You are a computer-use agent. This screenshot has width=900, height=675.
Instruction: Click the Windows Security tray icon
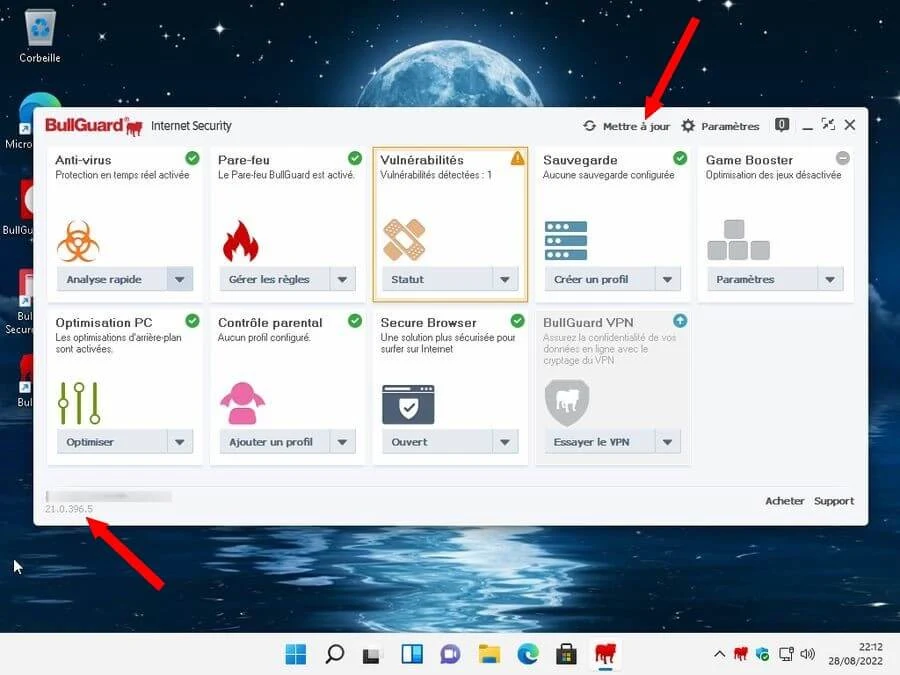click(763, 654)
